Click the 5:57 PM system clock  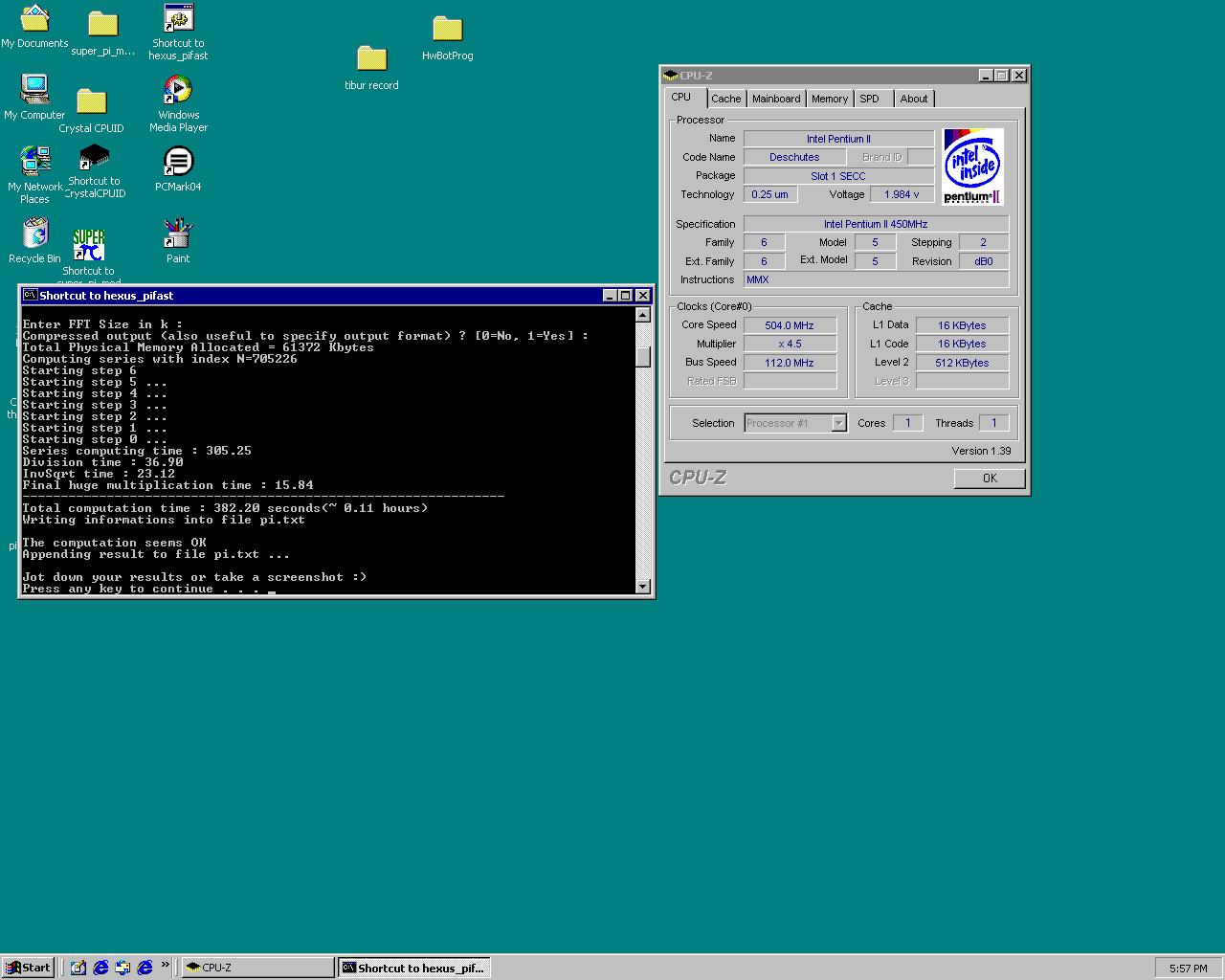click(x=1188, y=969)
